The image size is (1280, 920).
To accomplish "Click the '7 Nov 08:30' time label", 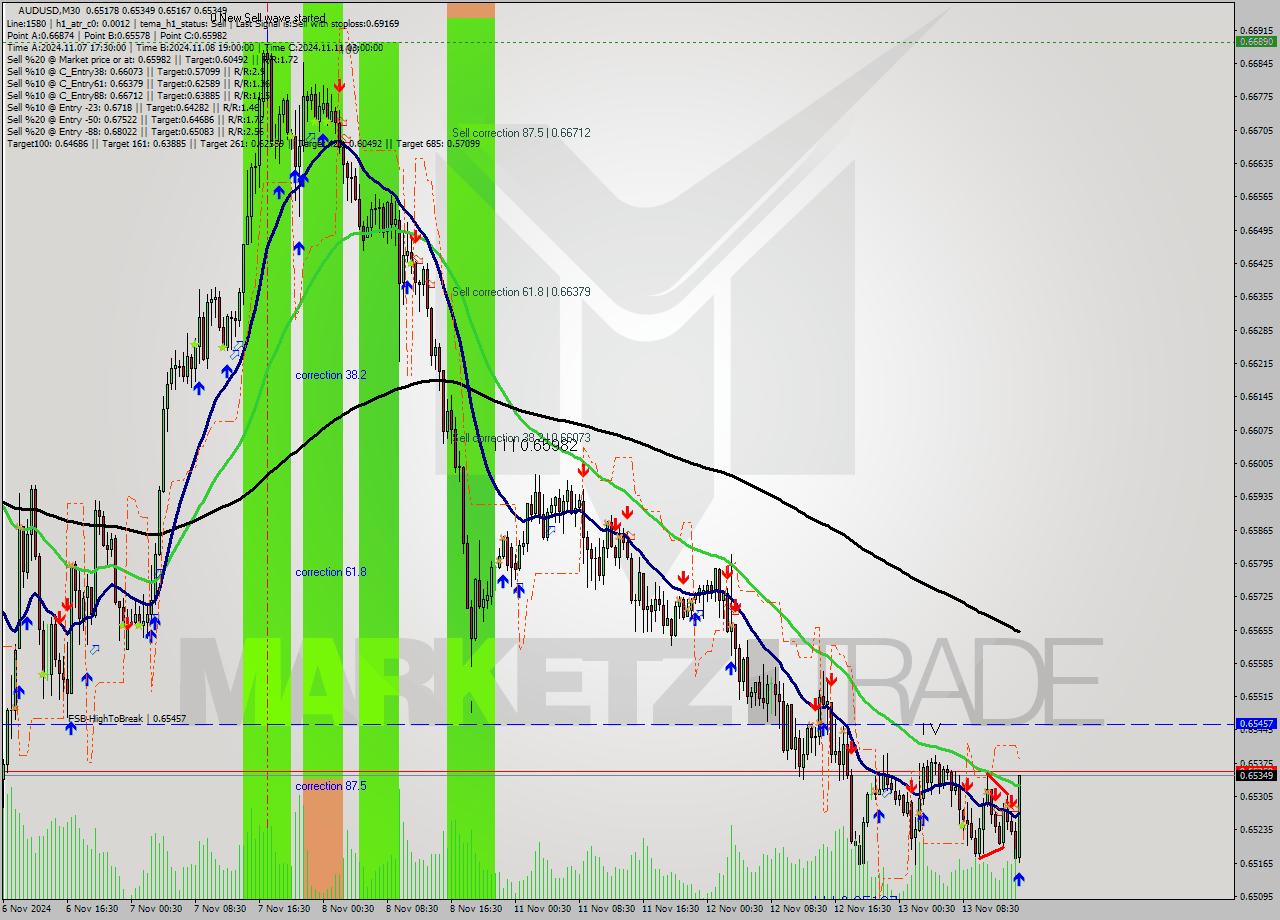I will click(218, 909).
